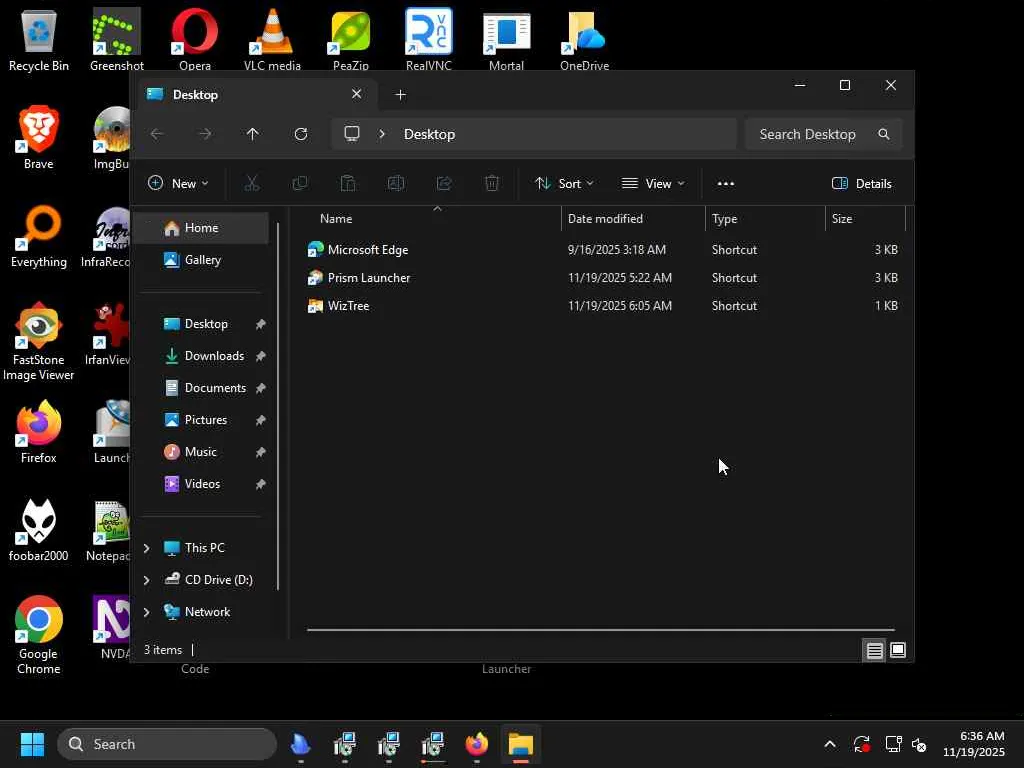Image resolution: width=1024 pixels, height=768 pixels.
Task: Select the Prism Launcher shortcut
Action: coord(368,278)
